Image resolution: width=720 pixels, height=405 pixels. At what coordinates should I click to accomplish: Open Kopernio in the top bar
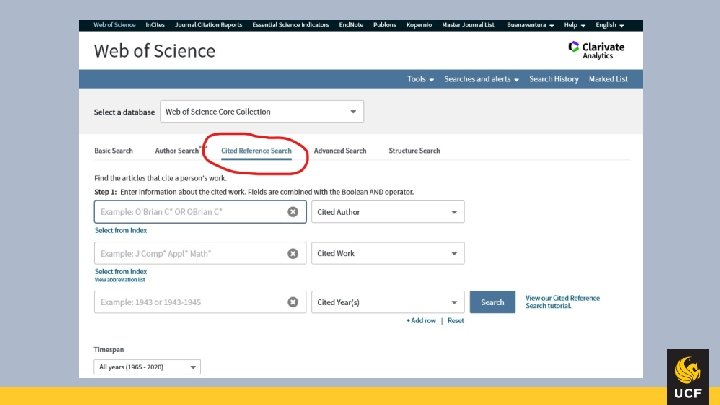pyautogui.click(x=419, y=25)
